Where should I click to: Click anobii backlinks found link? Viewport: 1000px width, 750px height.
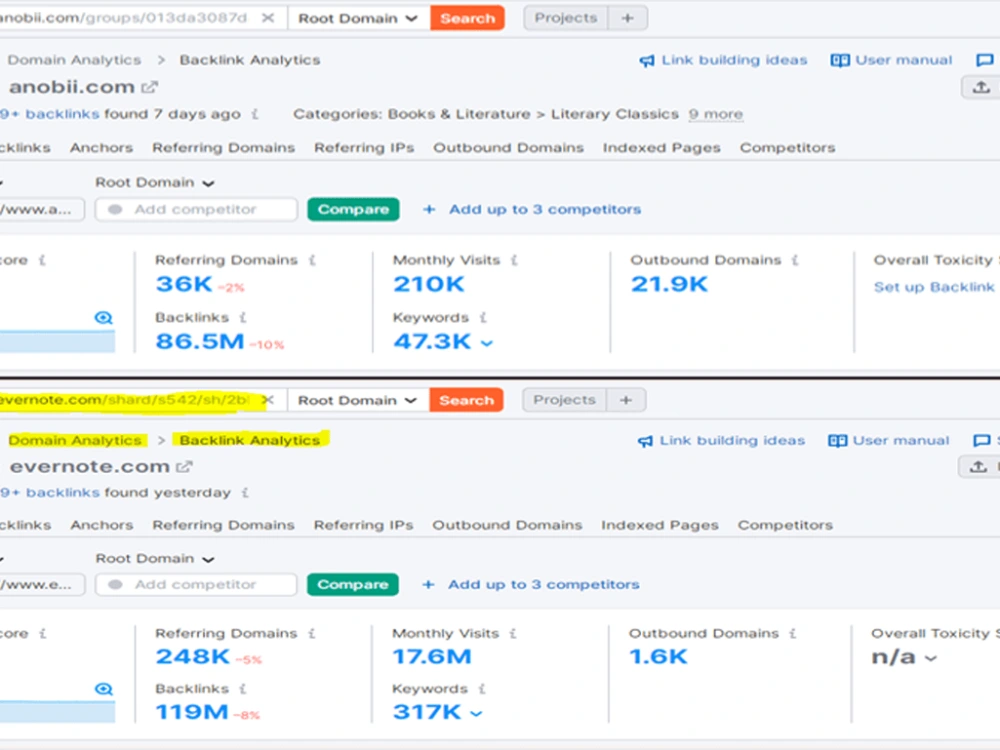click(50, 114)
